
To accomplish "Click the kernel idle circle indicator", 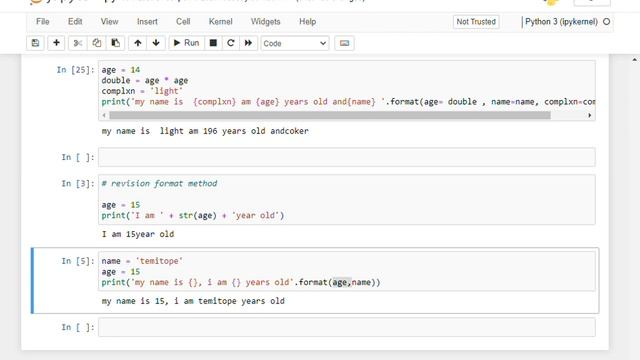I will (607, 22).
